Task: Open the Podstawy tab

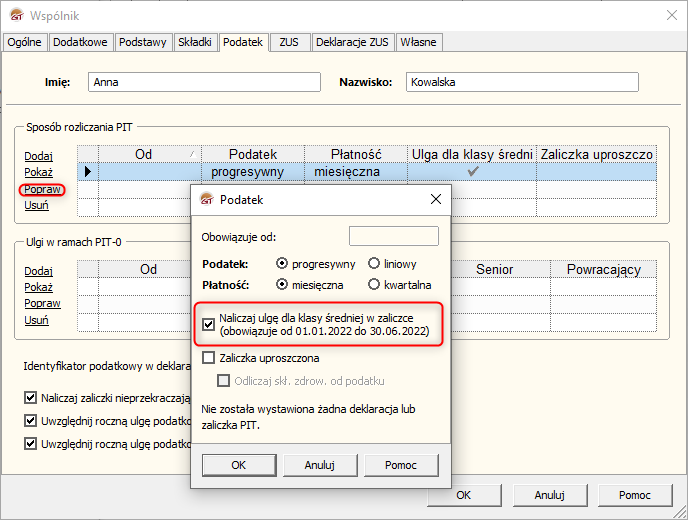Action: click(143, 42)
